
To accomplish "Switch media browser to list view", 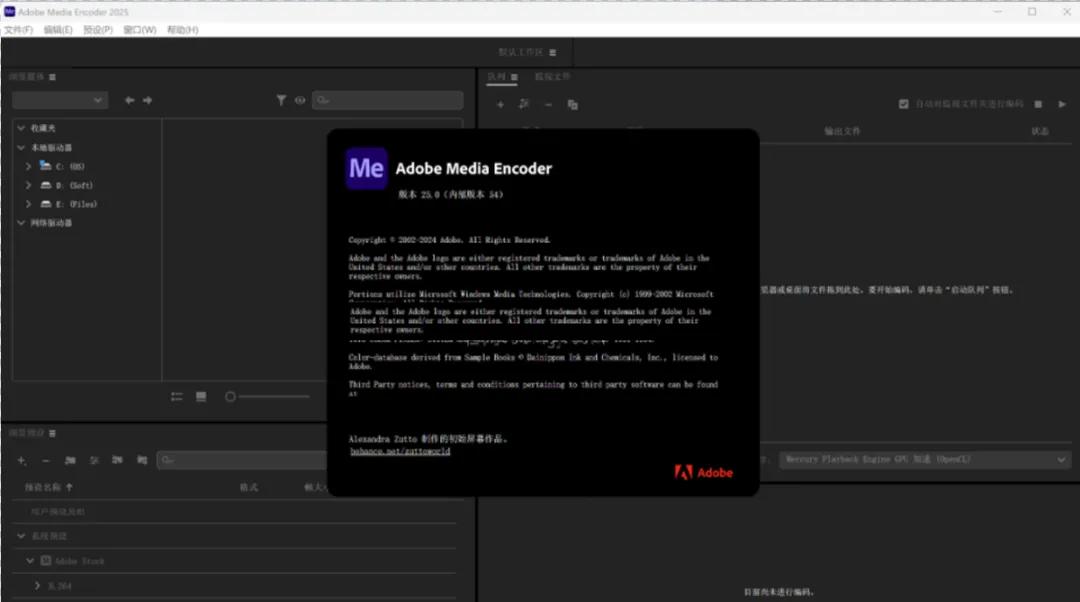I will point(177,397).
